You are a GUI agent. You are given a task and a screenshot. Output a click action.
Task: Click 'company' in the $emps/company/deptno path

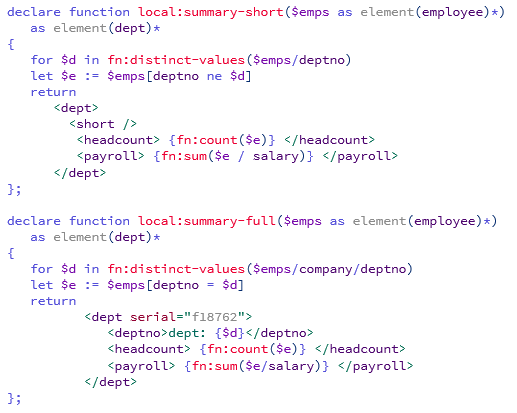325,269
